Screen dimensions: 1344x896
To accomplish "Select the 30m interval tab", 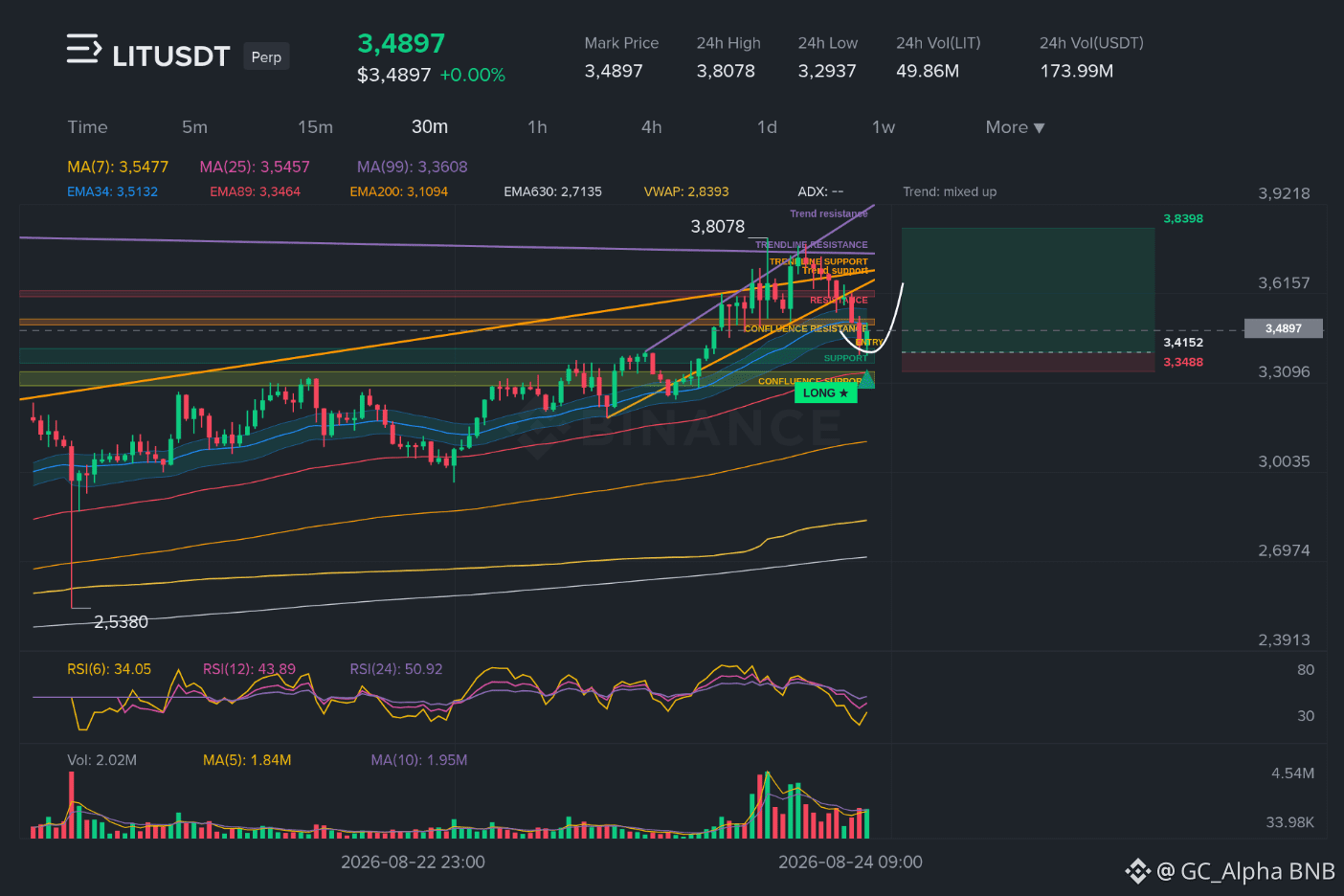I will [x=430, y=126].
